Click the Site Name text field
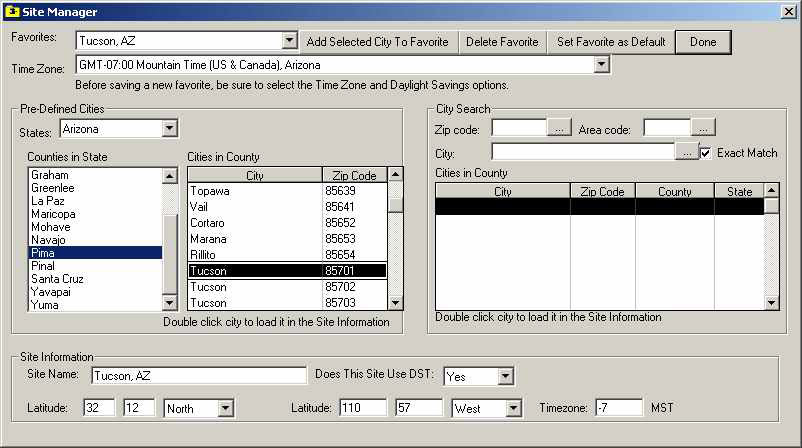This screenshot has width=802, height=448. point(198,376)
